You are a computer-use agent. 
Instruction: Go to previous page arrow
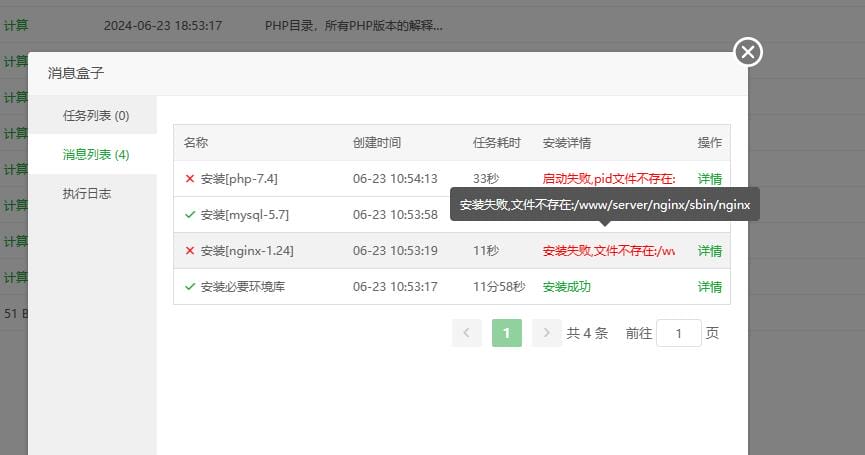coord(466,333)
